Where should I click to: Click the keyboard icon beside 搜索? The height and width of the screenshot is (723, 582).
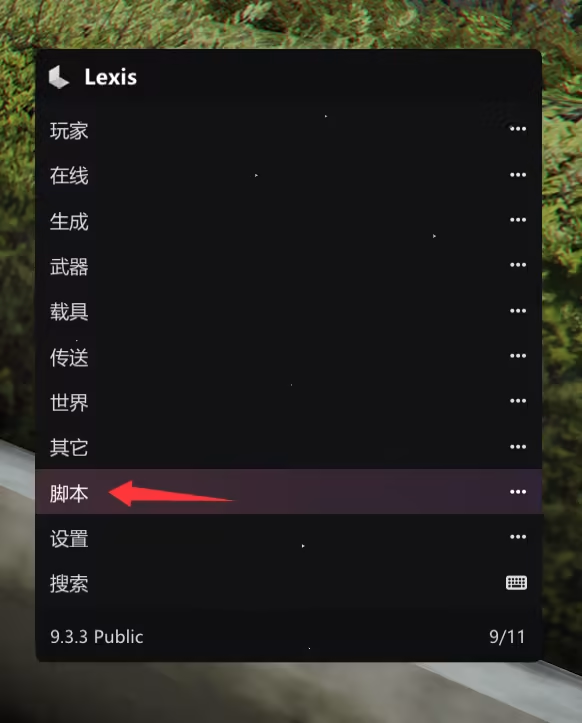tap(517, 583)
